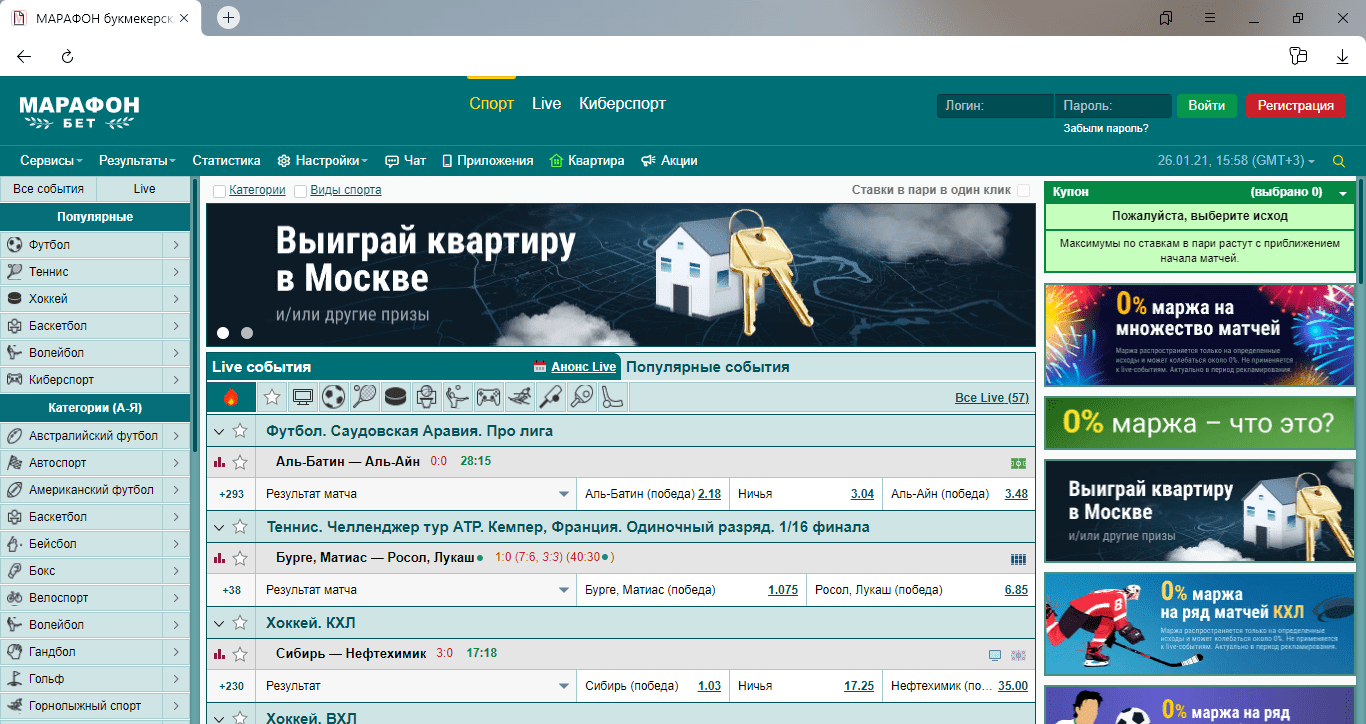This screenshot has height=724, width=1366.
Task: Filter live events by hockey puck icon
Action: click(x=396, y=397)
